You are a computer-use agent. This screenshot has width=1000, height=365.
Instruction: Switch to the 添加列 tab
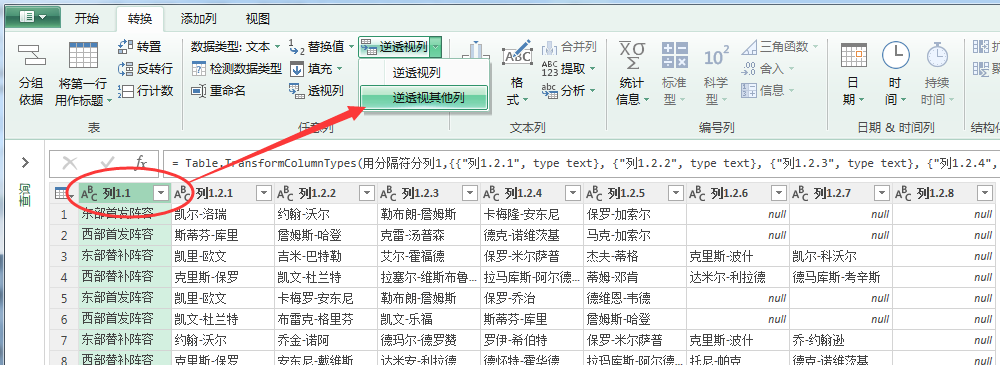tap(198, 19)
